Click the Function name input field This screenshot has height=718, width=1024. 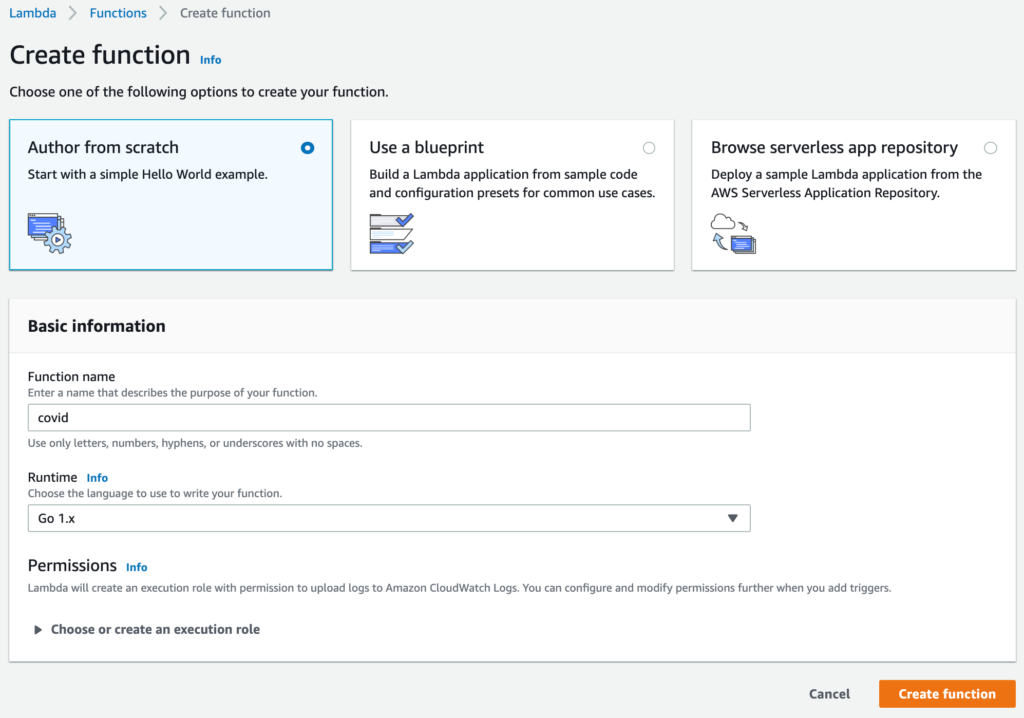[x=388, y=418]
